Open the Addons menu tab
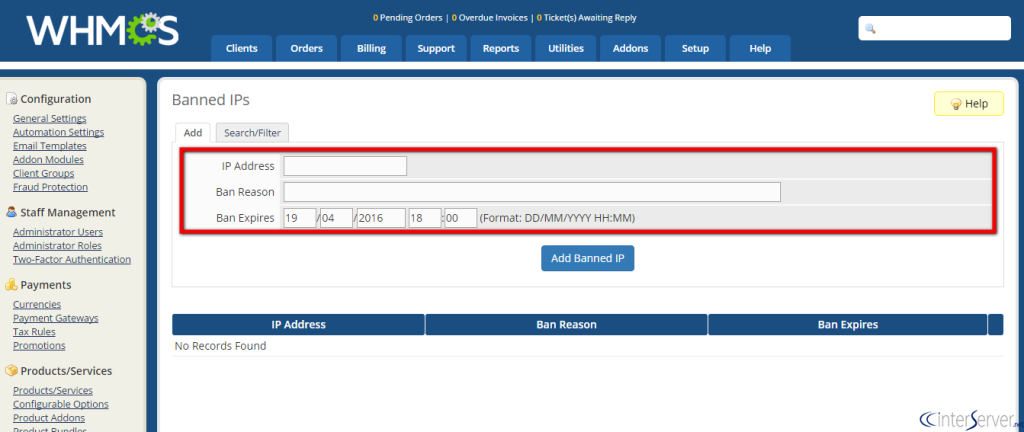Image resolution: width=1024 pixels, height=432 pixels. (630, 48)
